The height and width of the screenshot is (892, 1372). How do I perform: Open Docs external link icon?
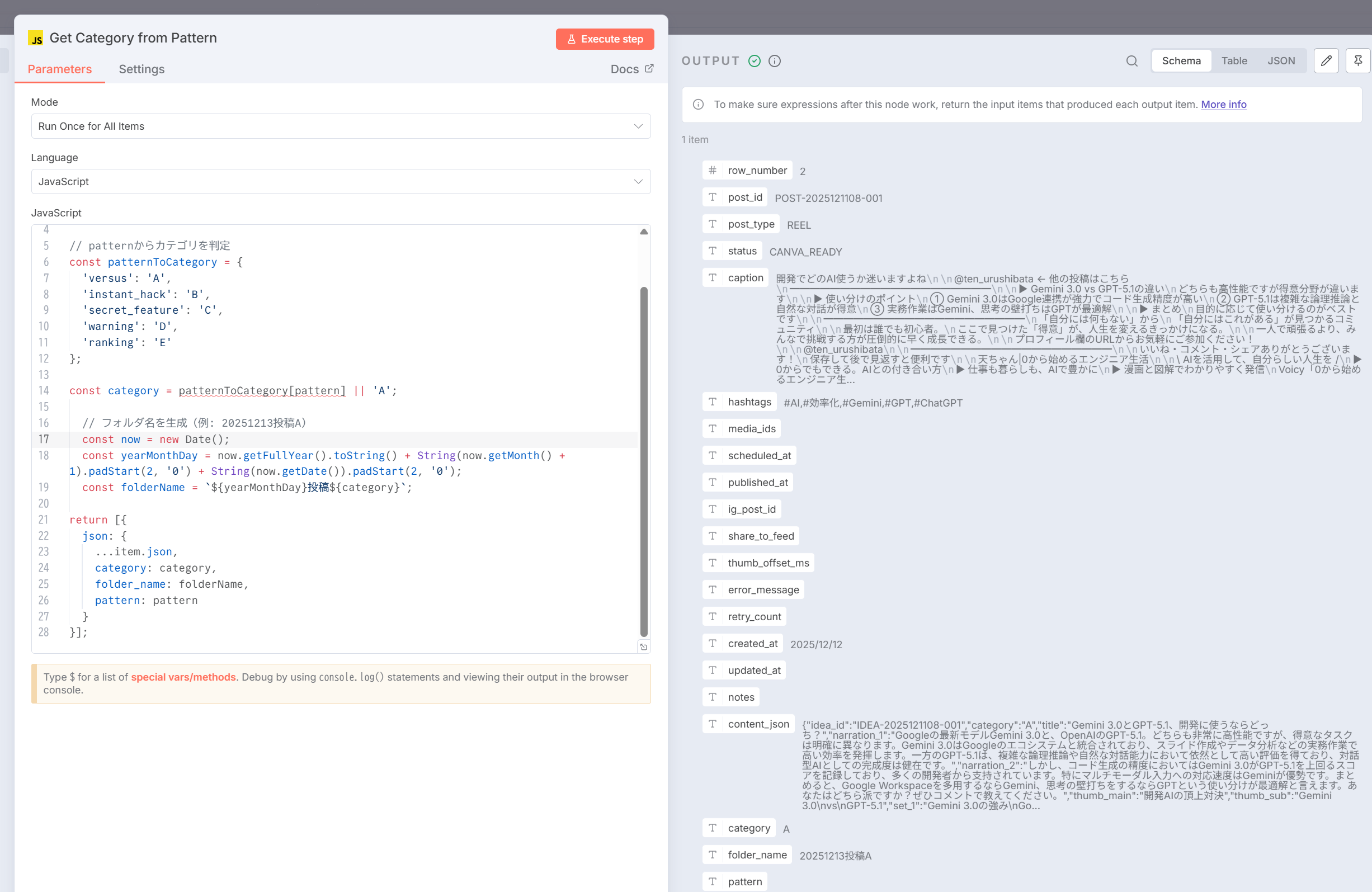point(649,69)
